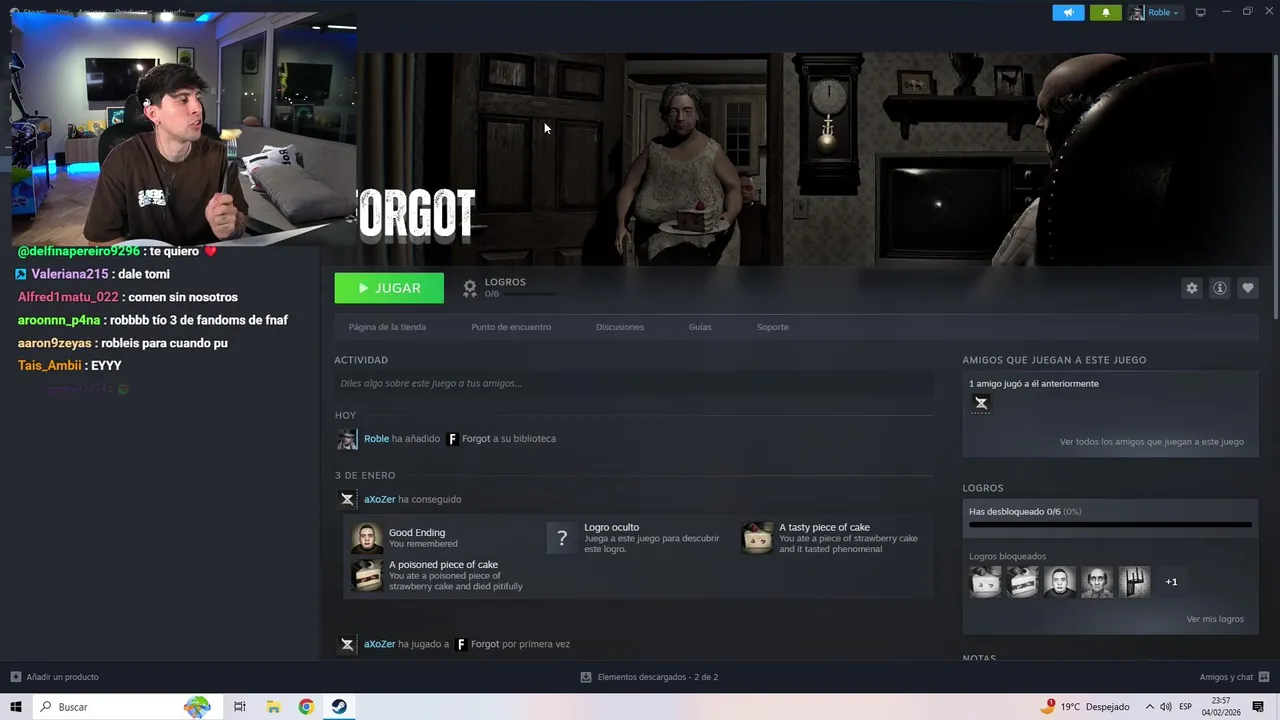This screenshot has height=720, width=1280.
Task: Open Roble profile link in activity
Action: coord(376,439)
